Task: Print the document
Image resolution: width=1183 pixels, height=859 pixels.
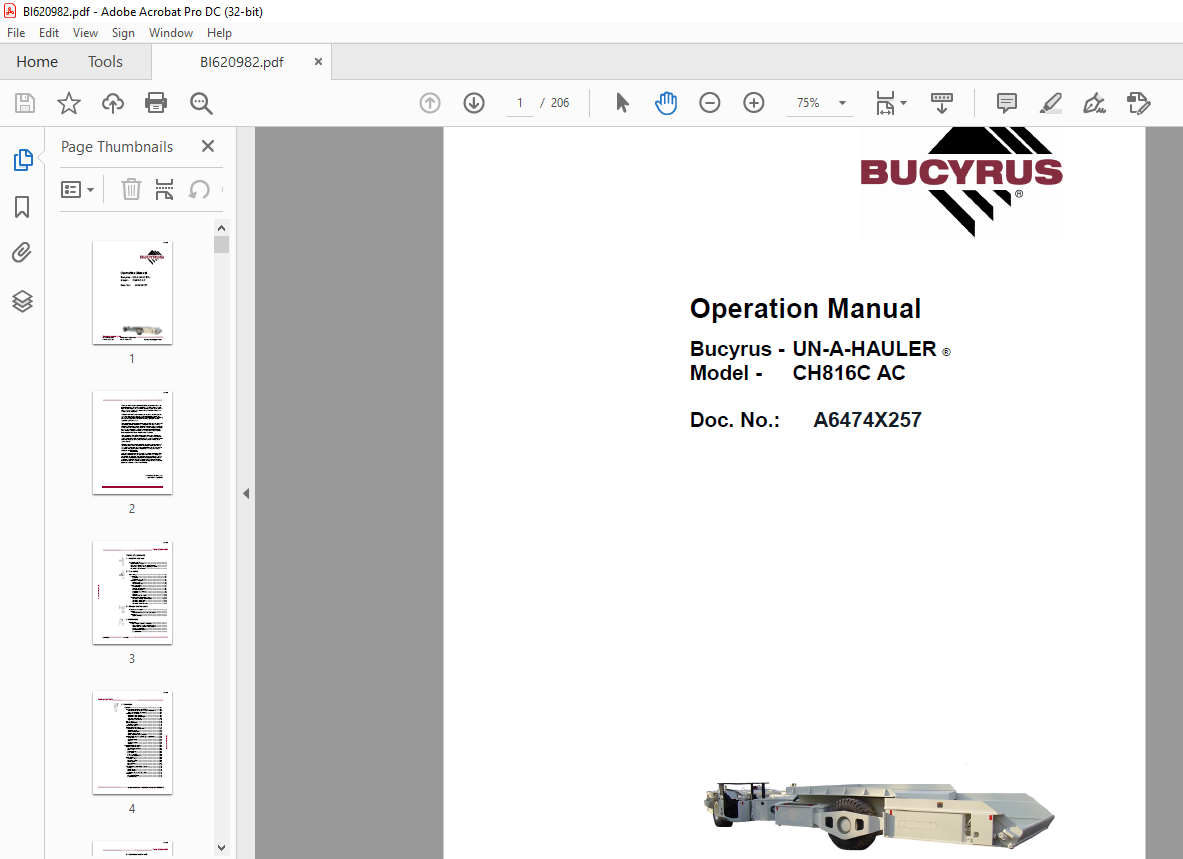Action: tap(156, 103)
